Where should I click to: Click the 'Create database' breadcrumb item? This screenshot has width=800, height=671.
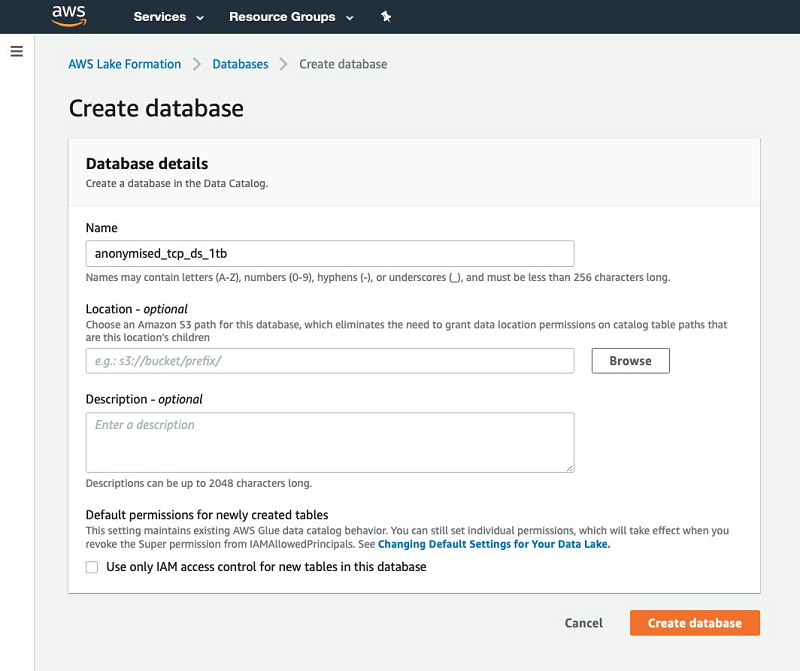coord(343,64)
